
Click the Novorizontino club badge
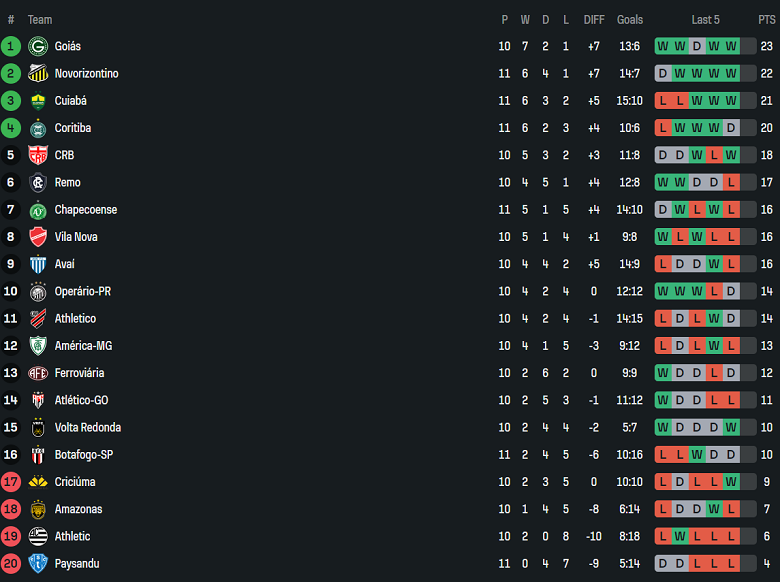coord(38,73)
